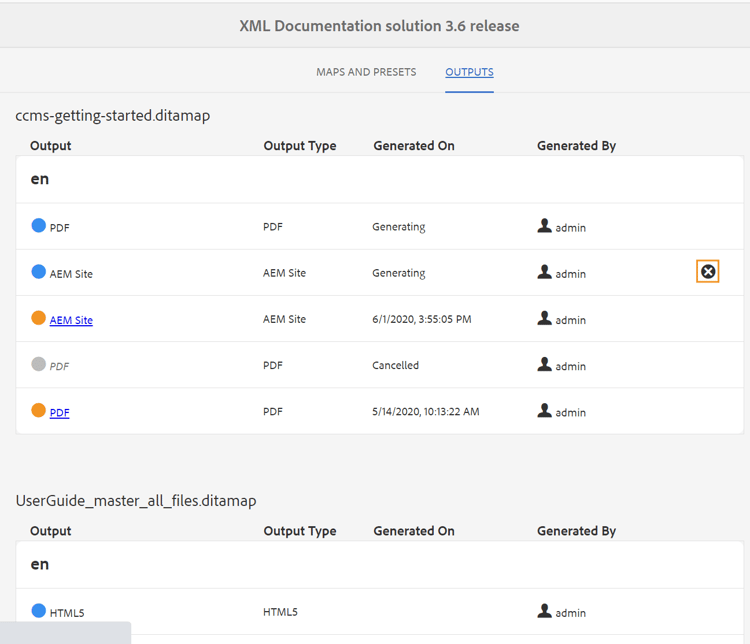Open the AEM Site output link
750x644 pixels.
point(71,320)
